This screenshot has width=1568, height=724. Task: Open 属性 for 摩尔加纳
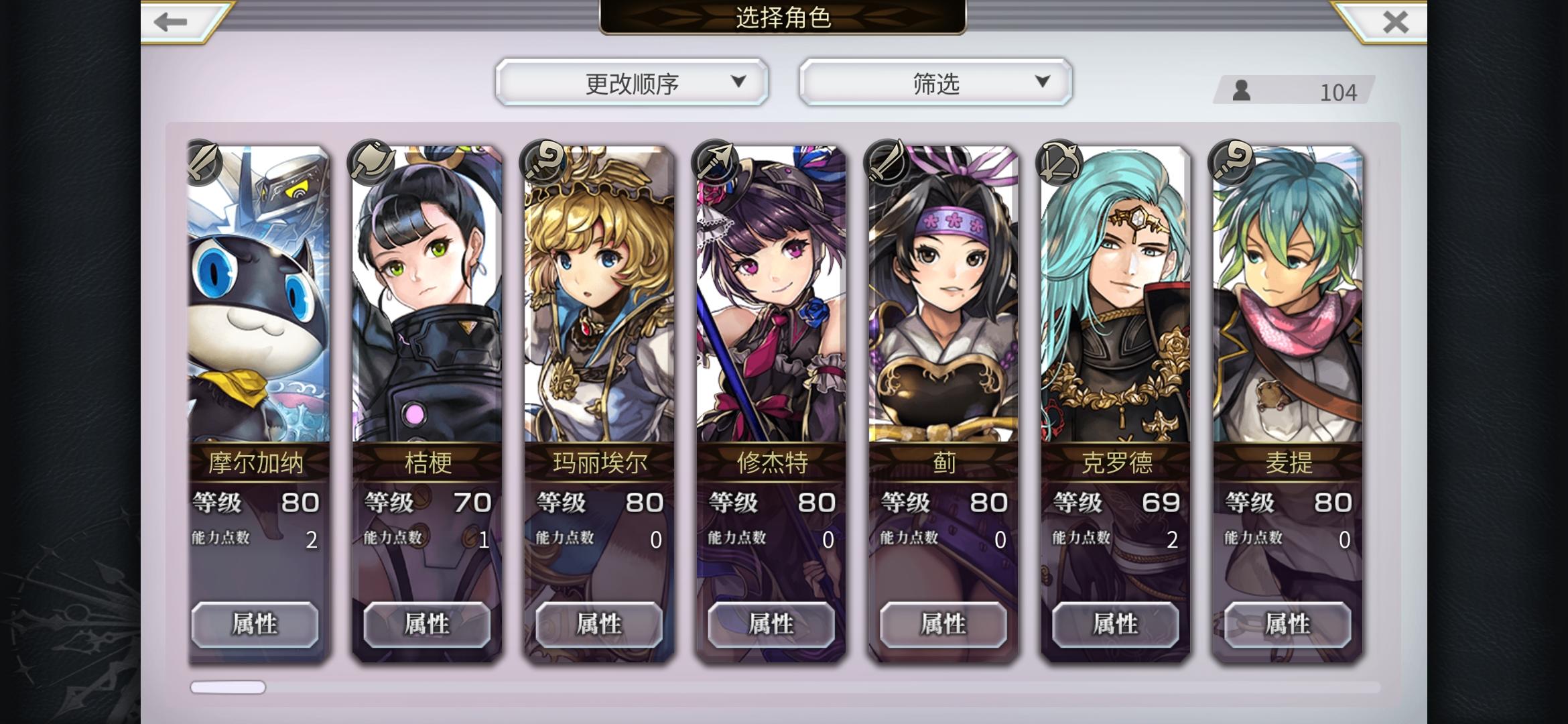pyautogui.click(x=255, y=624)
